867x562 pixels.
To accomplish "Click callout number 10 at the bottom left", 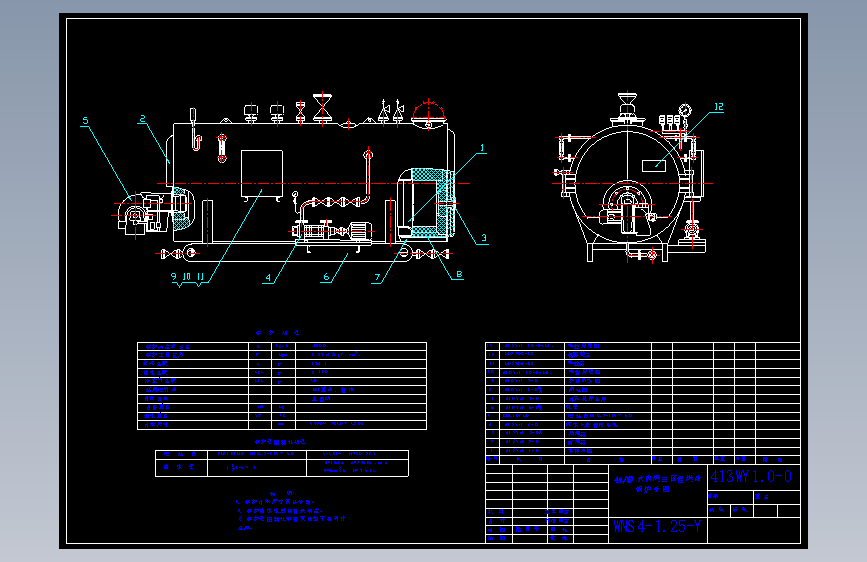I will [187, 277].
